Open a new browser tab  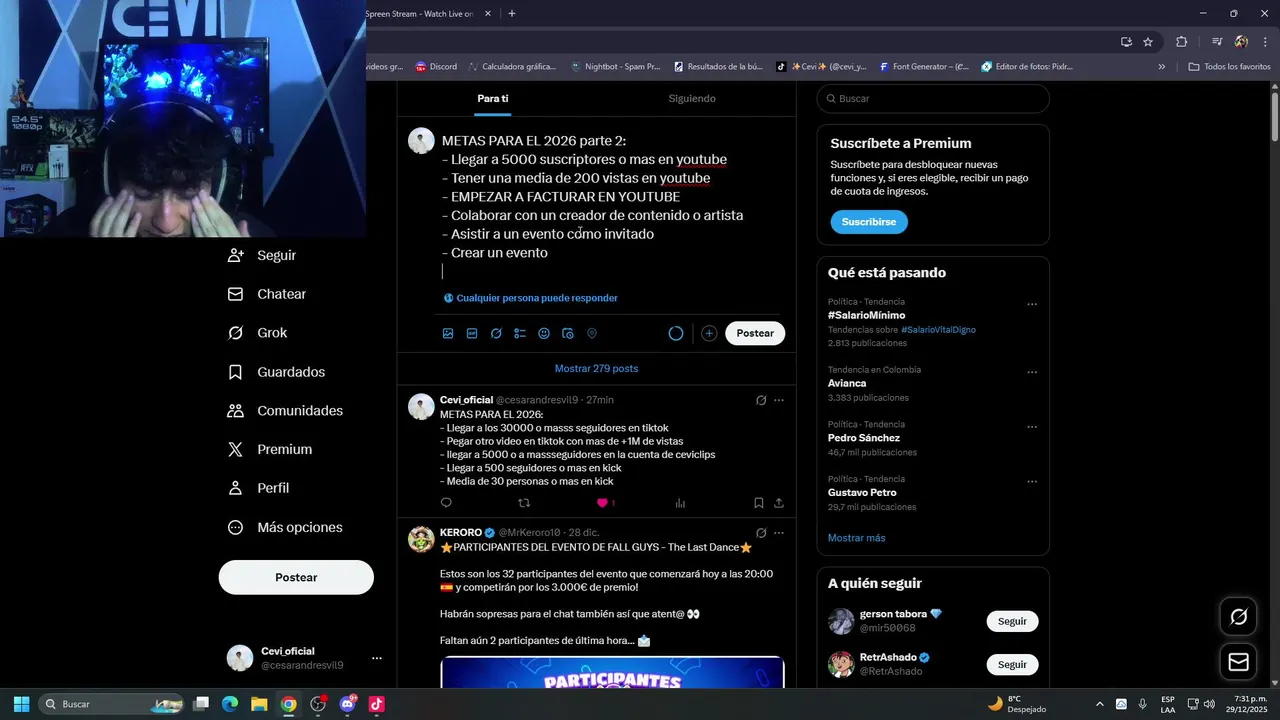tap(512, 14)
